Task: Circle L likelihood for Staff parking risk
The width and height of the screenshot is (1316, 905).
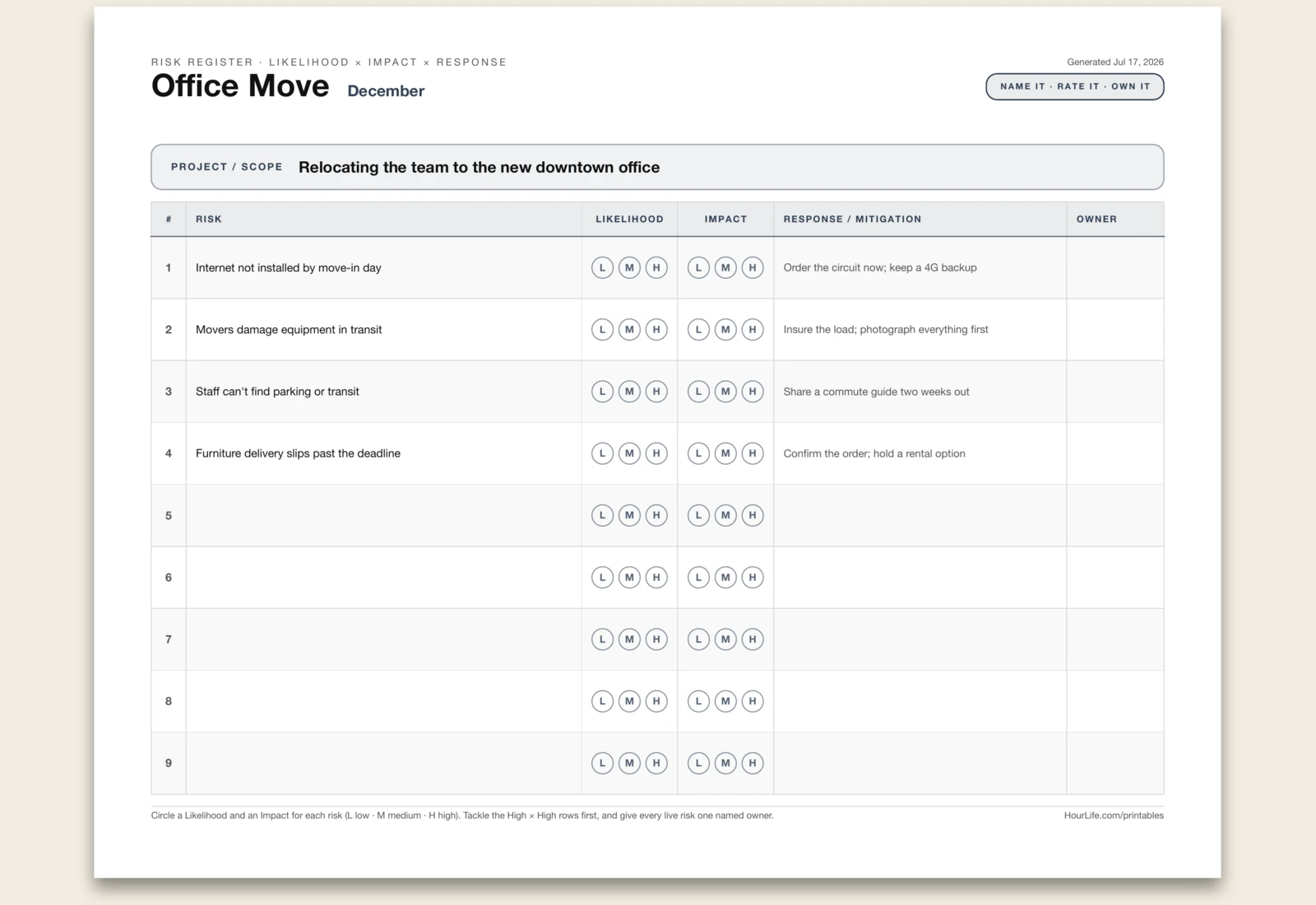Action: pyautogui.click(x=602, y=392)
